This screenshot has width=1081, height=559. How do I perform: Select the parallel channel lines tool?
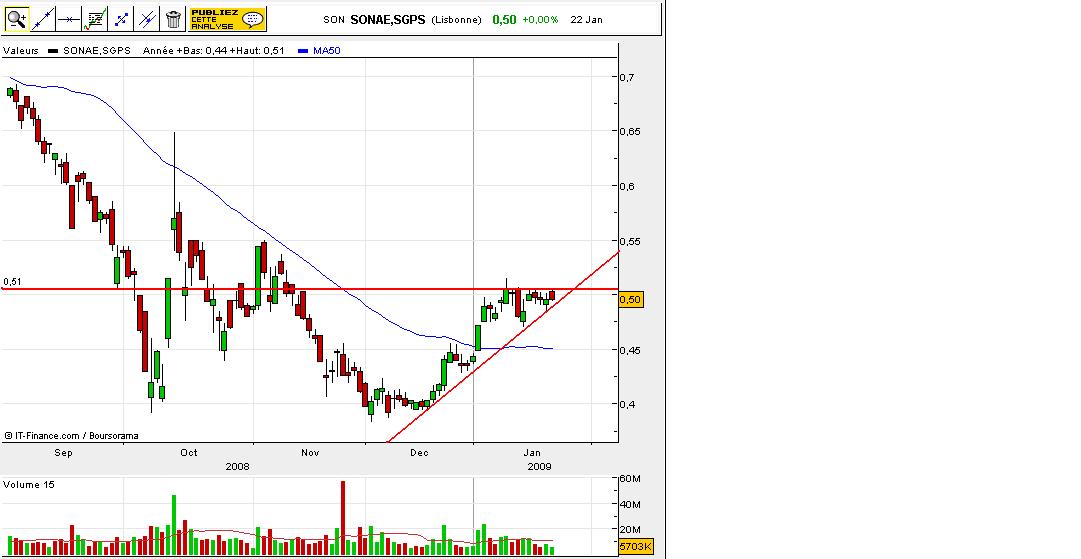(148, 19)
